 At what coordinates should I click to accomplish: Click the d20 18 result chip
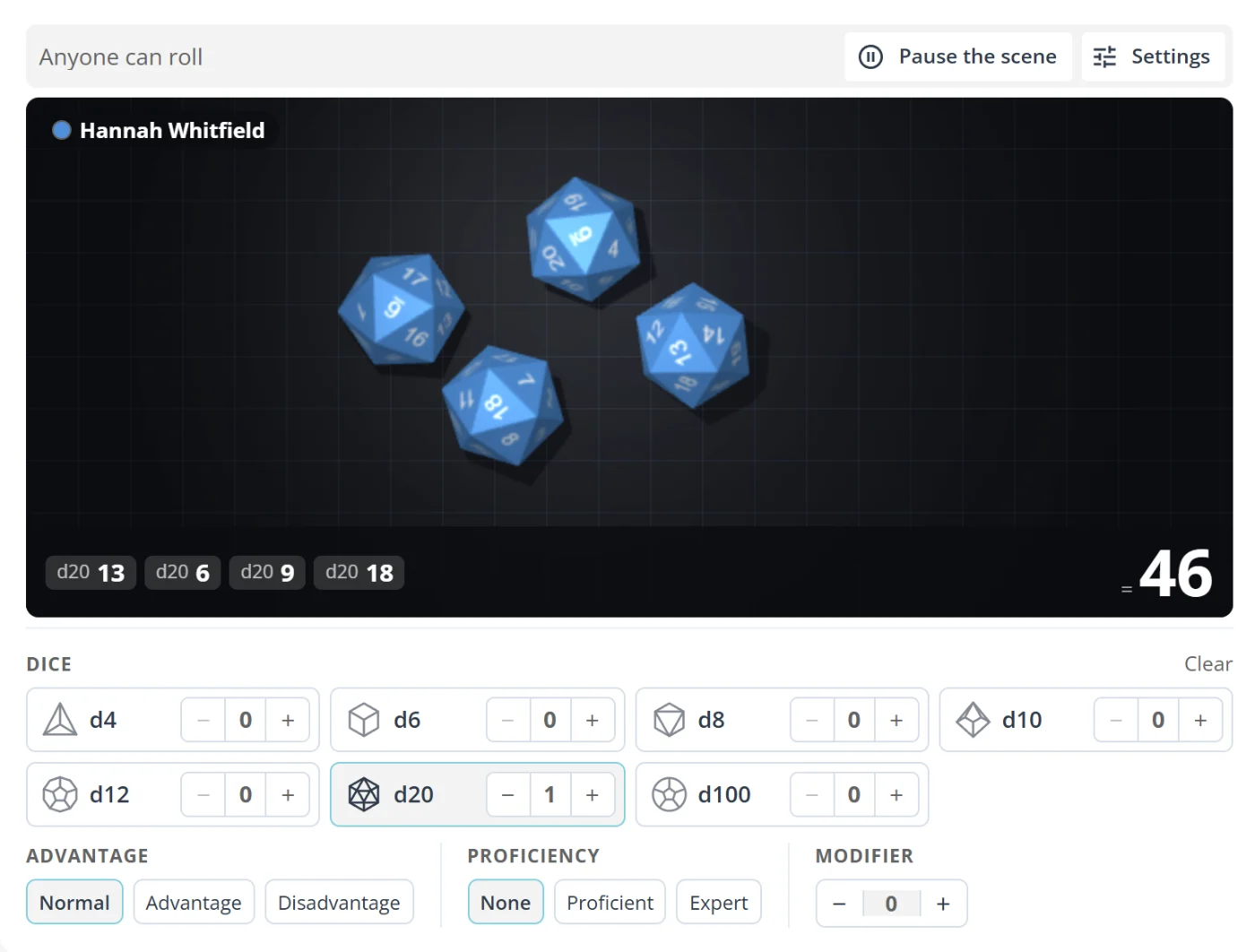359,573
